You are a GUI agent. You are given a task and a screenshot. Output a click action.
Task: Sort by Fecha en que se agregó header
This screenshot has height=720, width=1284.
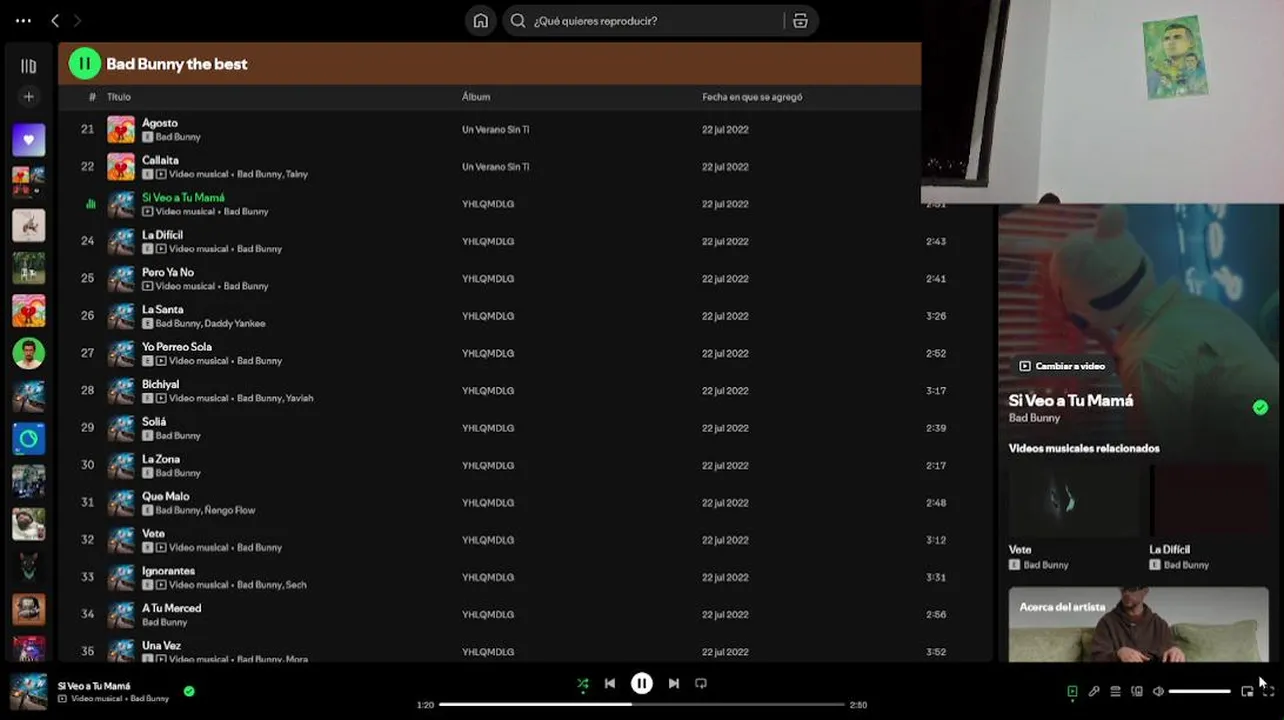coord(752,97)
